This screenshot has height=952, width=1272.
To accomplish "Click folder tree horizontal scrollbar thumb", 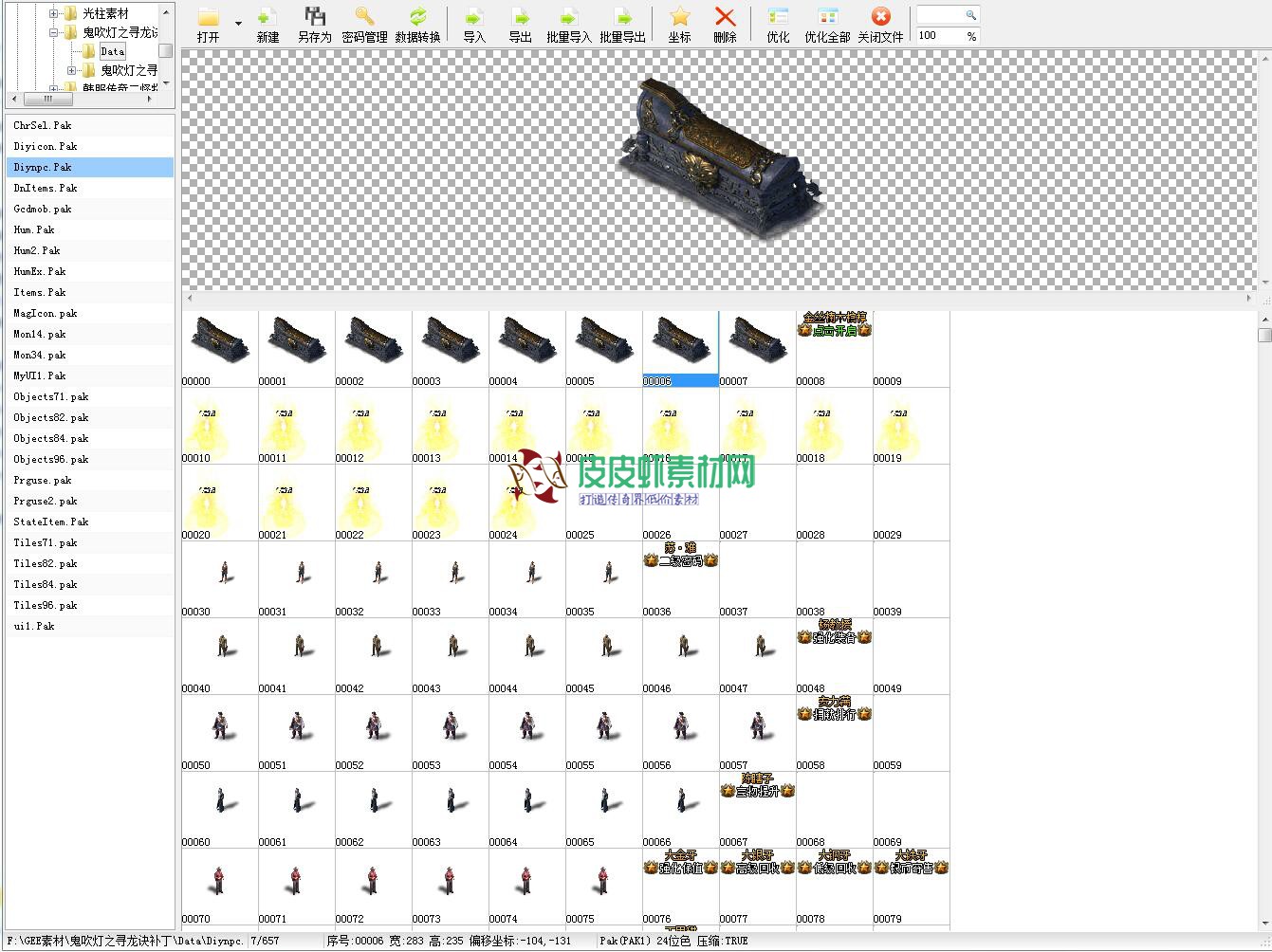I will (49, 99).
